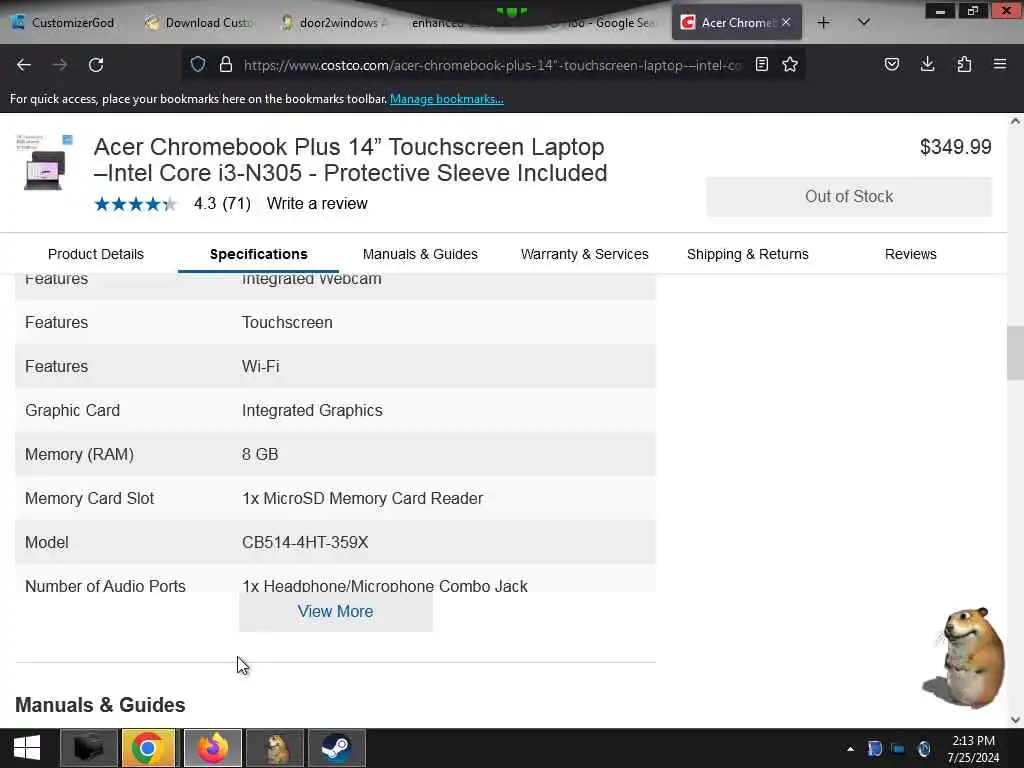The height and width of the screenshot is (768, 1024).
Task: Select the Shipping & Returns tab
Action: point(748,254)
